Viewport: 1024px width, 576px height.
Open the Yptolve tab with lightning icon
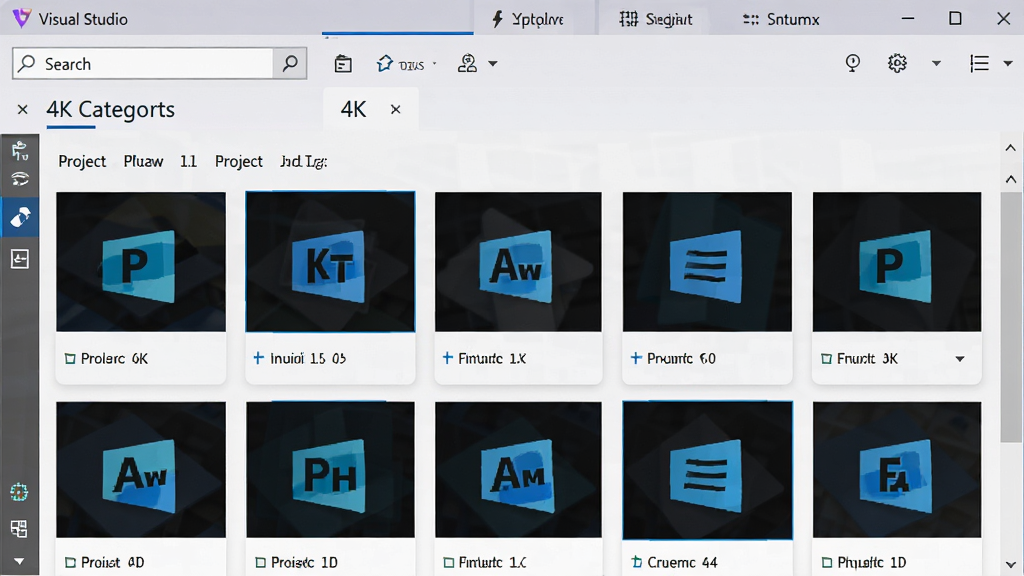coord(528,19)
